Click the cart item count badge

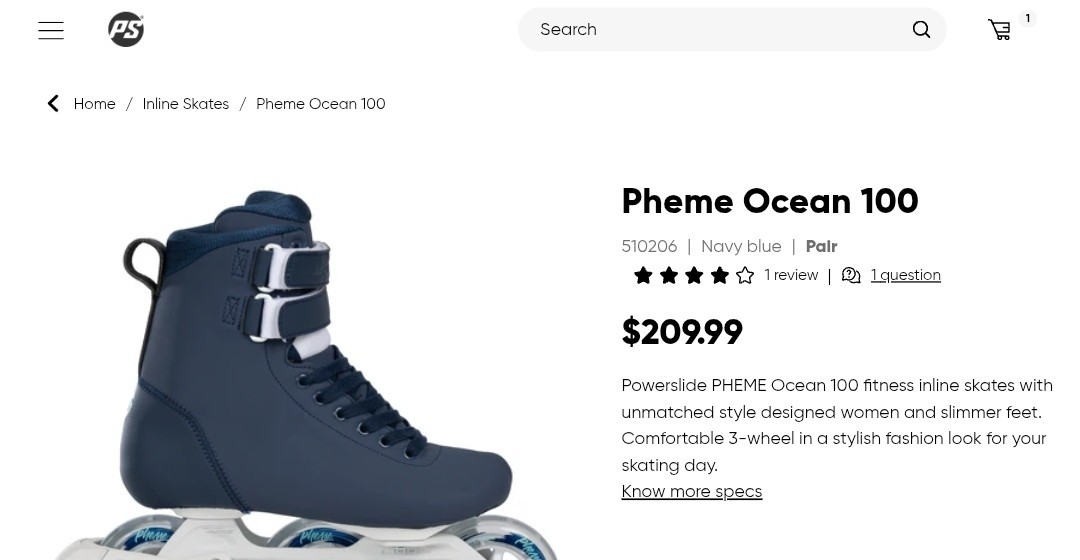coord(1027,18)
